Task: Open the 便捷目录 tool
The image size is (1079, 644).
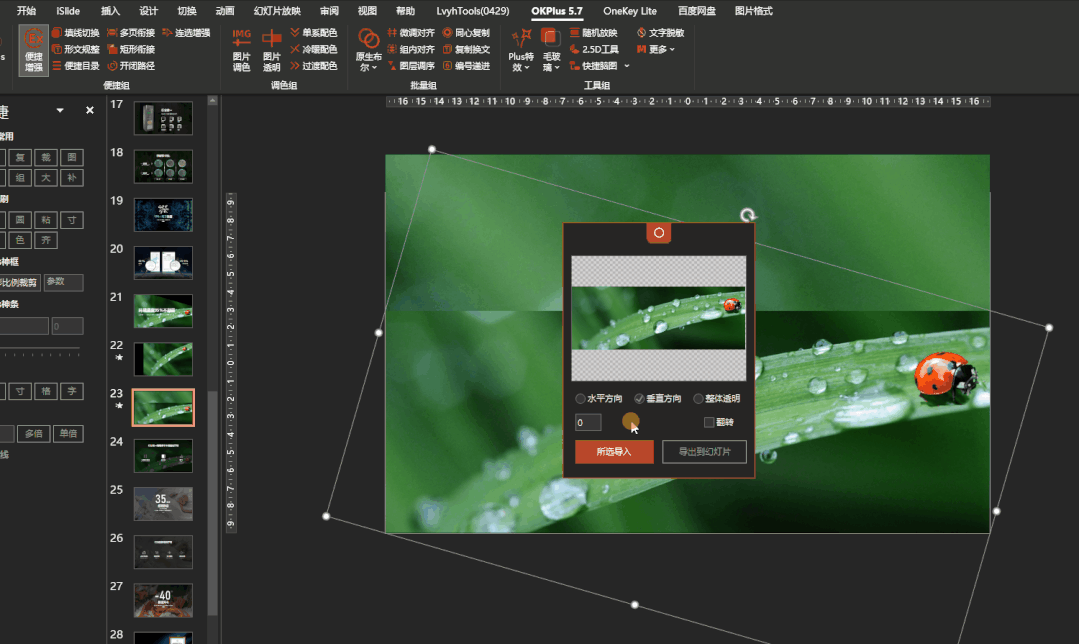Action: point(76,65)
